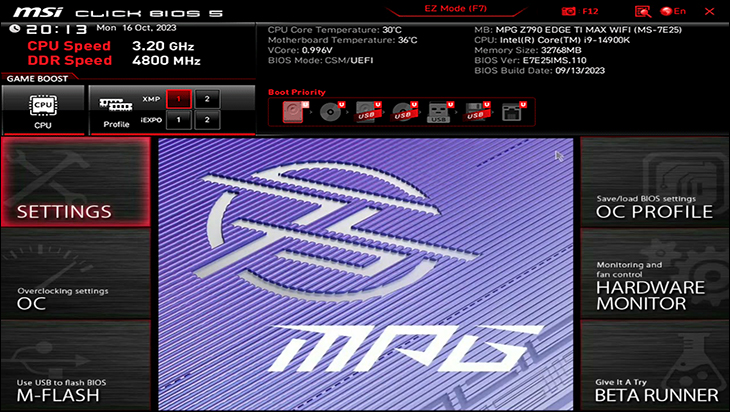730x412 pixels.
Task: Select the network boot device icon
Action: [514, 112]
